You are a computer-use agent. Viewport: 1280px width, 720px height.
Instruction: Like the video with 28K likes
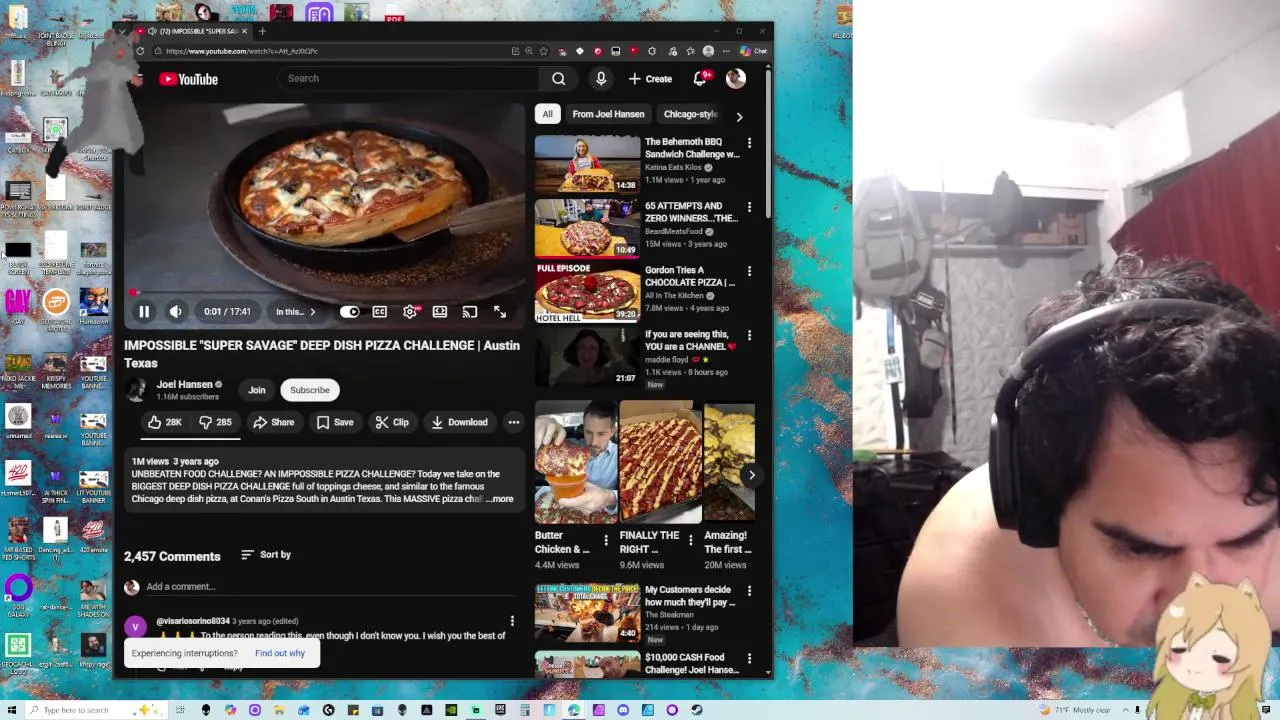[165, 422]
